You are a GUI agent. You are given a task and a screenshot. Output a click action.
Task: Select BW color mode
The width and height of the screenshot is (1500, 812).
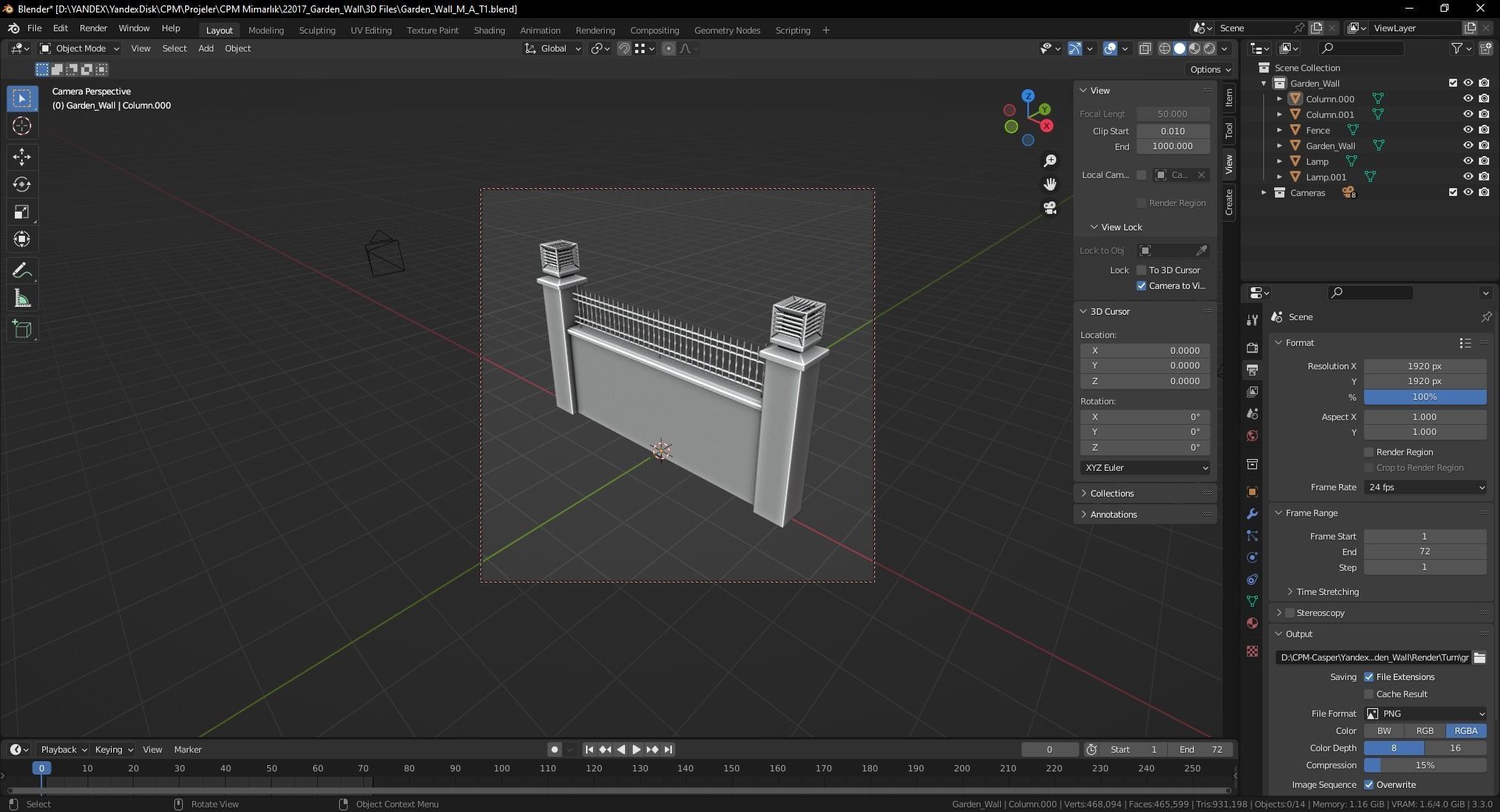(x=1384, y=731)
